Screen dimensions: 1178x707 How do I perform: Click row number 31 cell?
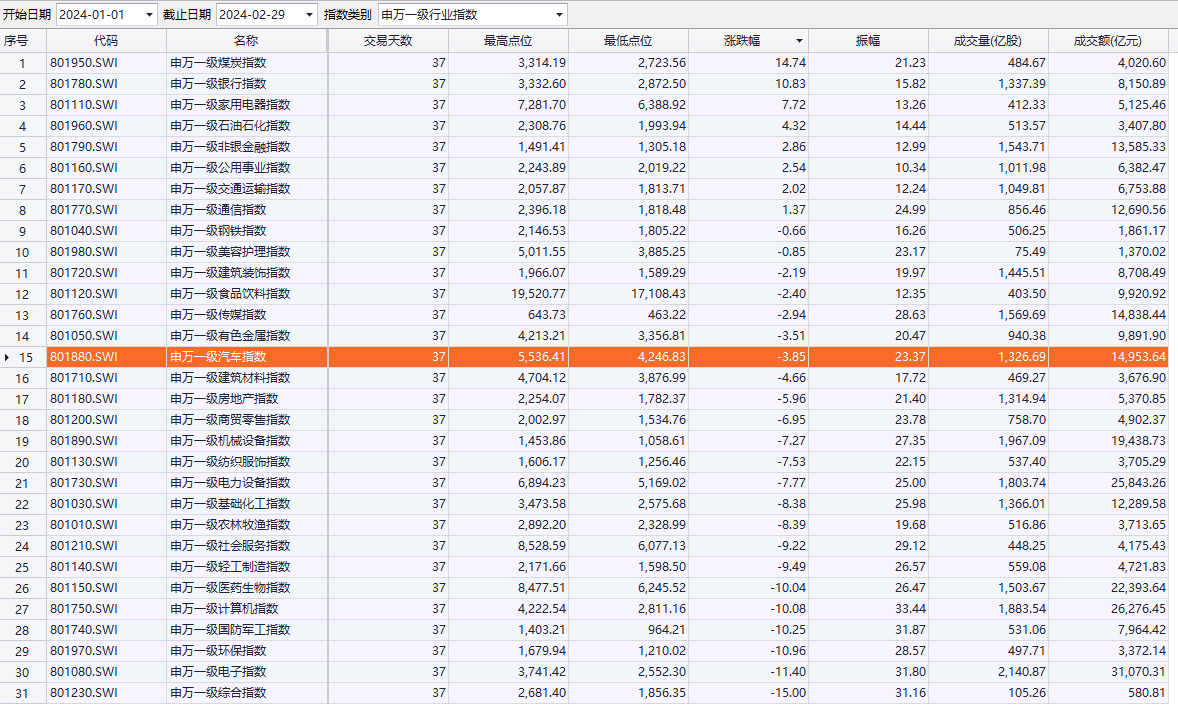(23, 693)
